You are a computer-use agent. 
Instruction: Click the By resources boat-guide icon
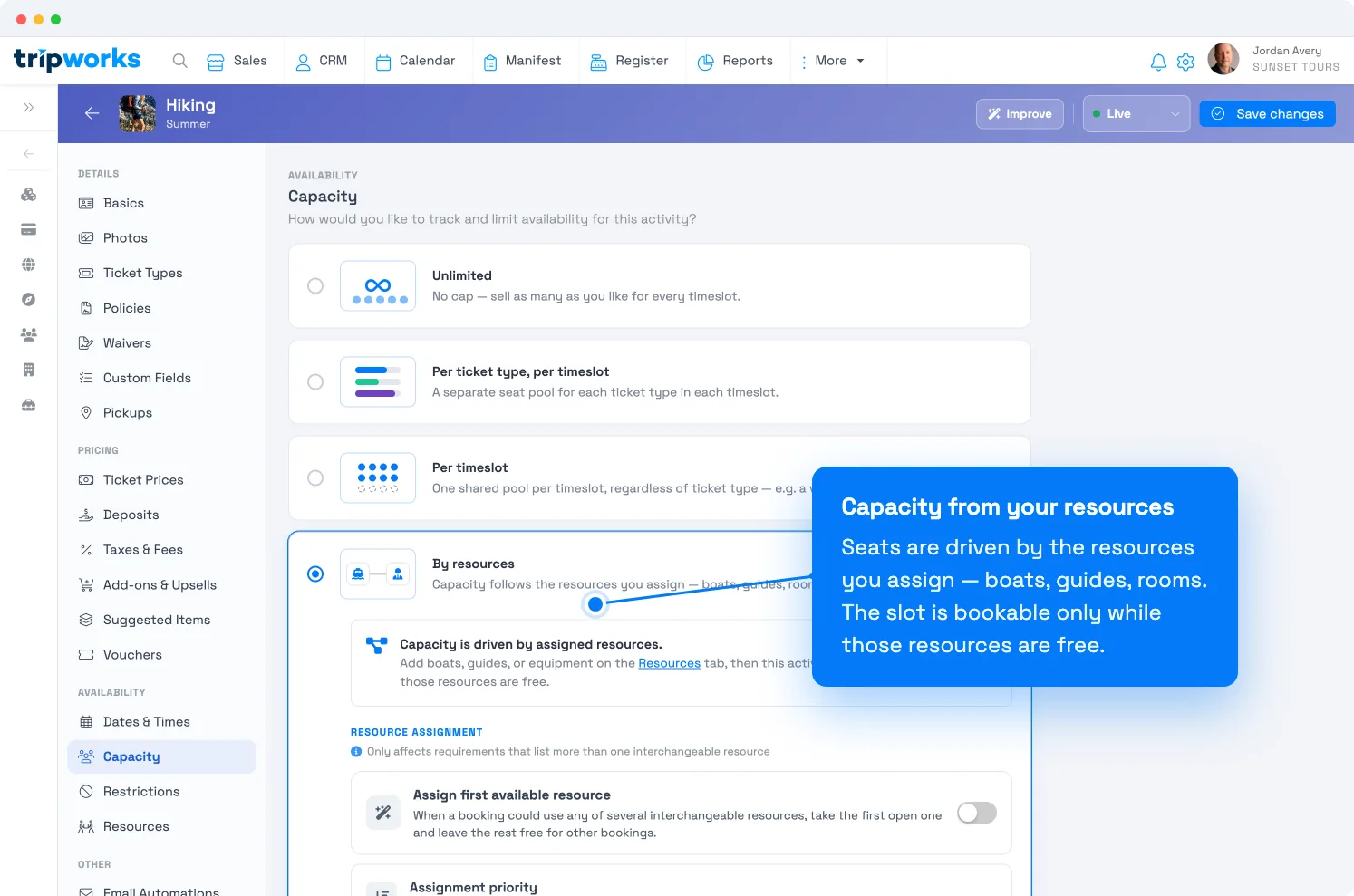click(378, 574)
